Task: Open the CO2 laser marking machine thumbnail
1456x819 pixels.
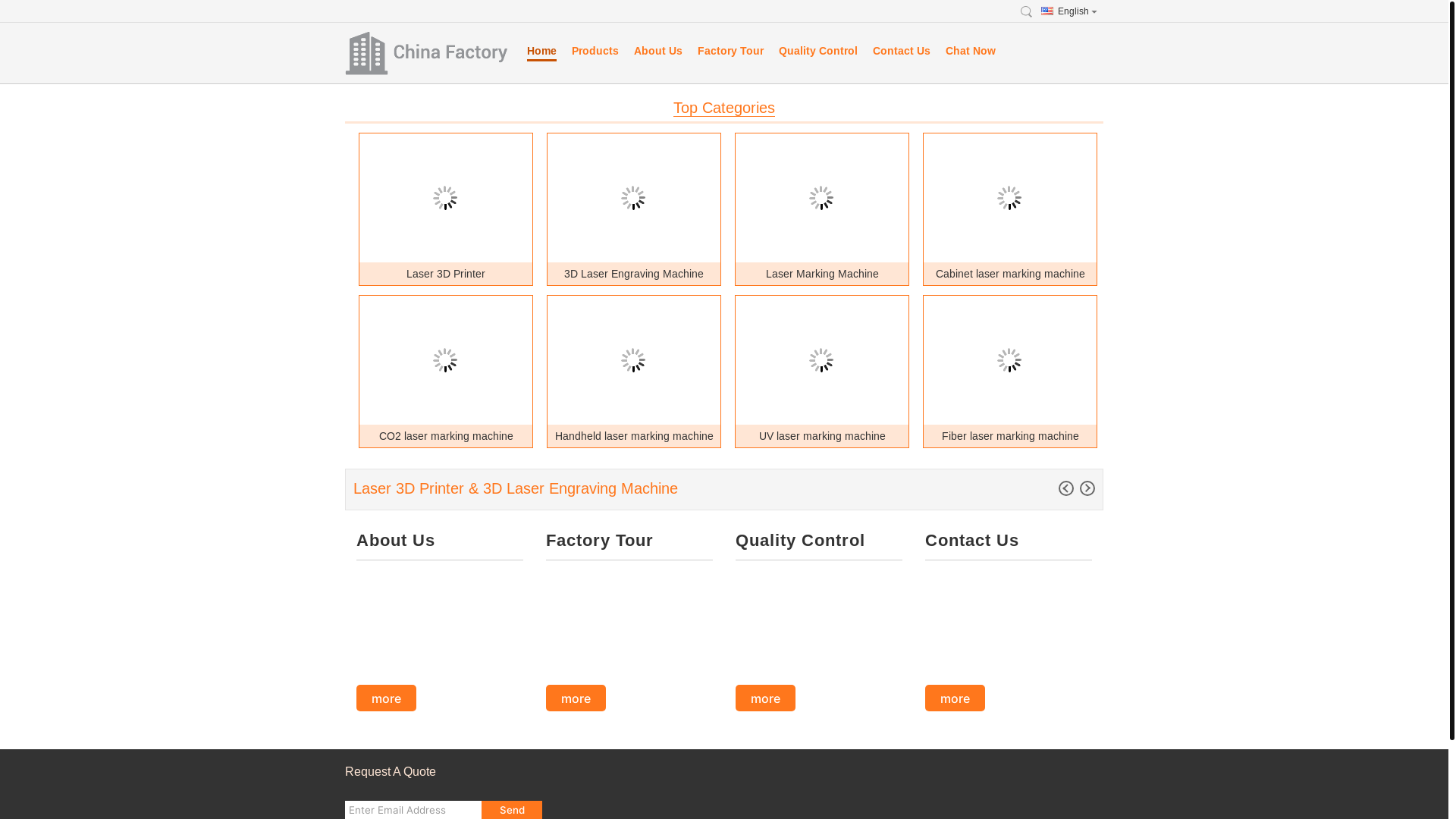Action: click(x=446, y=360)
